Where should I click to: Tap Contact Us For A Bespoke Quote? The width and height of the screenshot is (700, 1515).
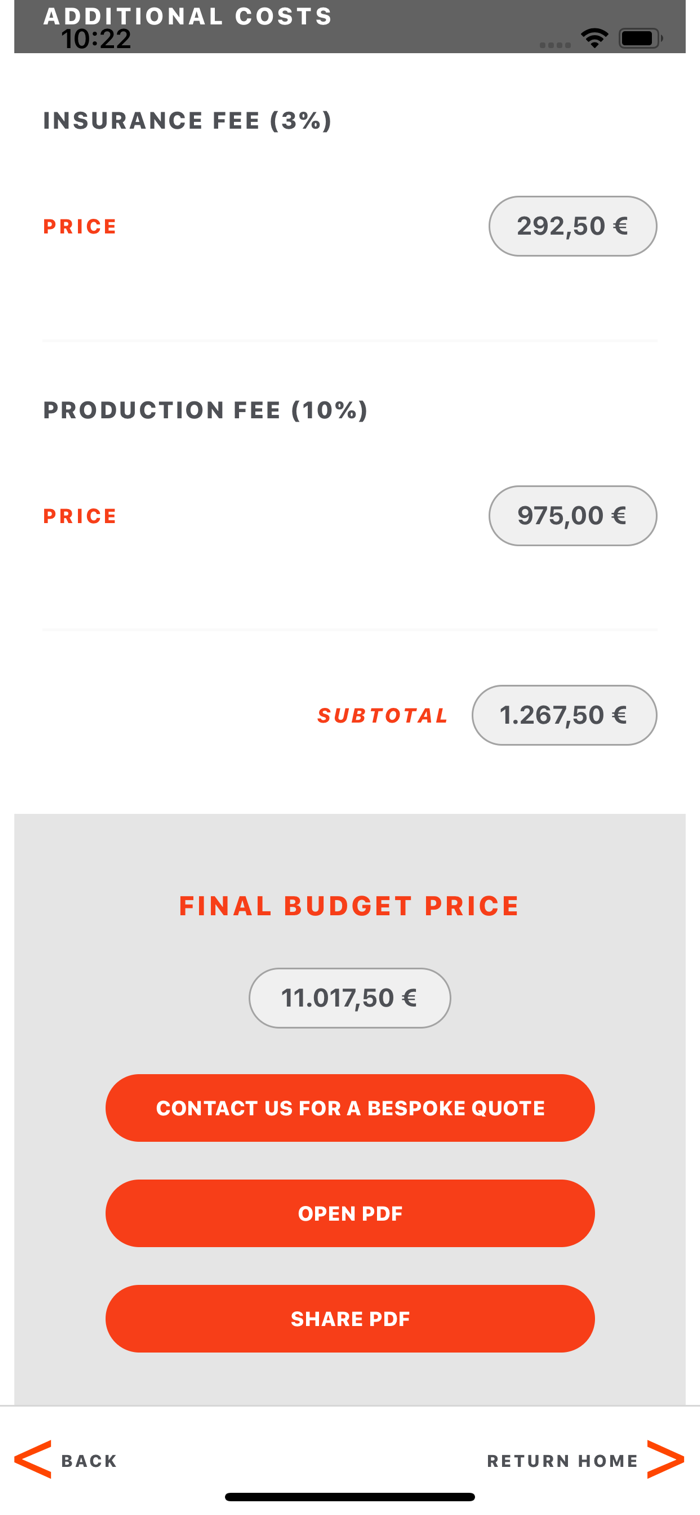[x=350, y=1108]
